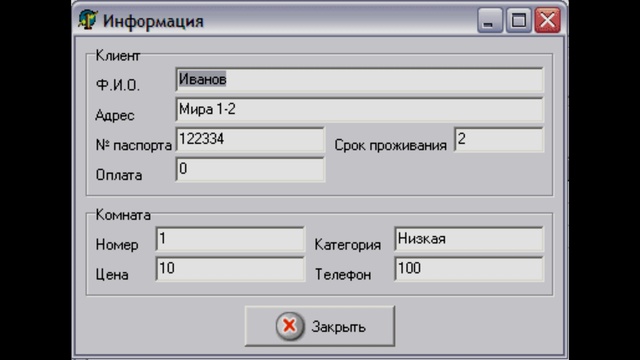Click the red X icon on Закрыть
The image size is (640, 360).
point(289,326)
